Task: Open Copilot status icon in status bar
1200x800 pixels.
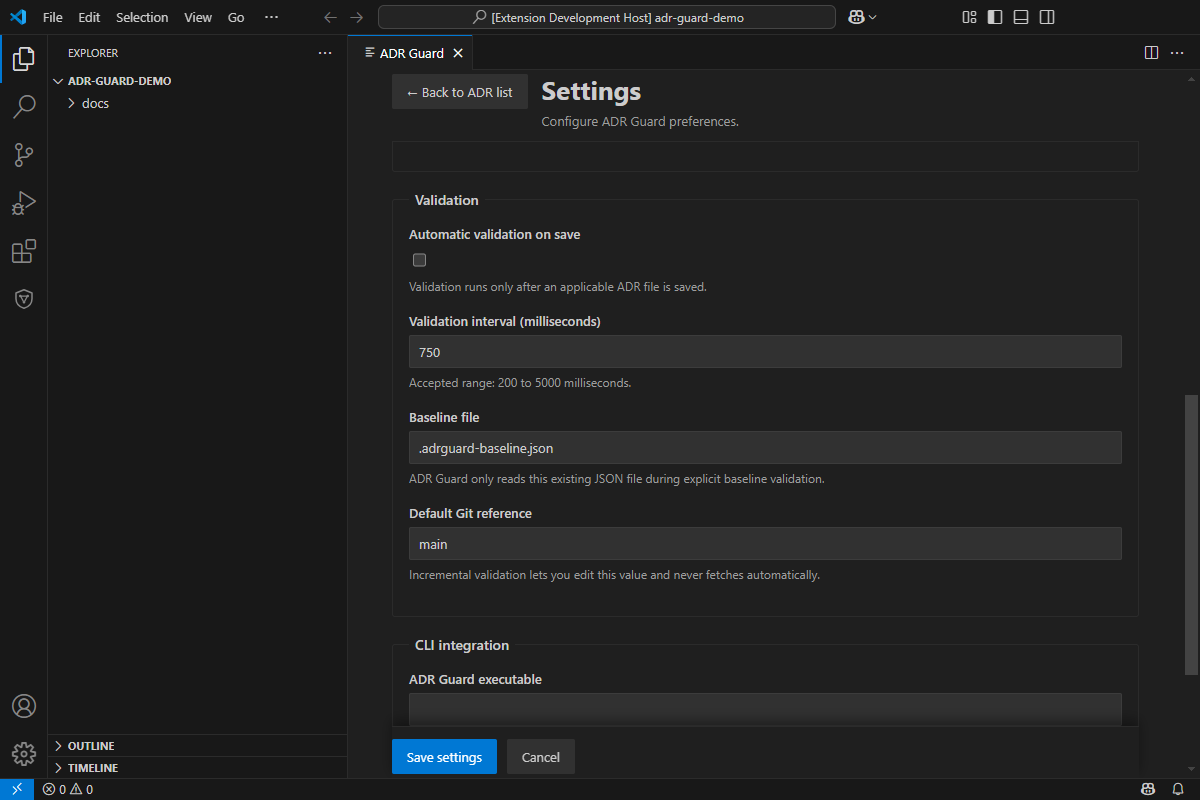Action: (1150, 789)
